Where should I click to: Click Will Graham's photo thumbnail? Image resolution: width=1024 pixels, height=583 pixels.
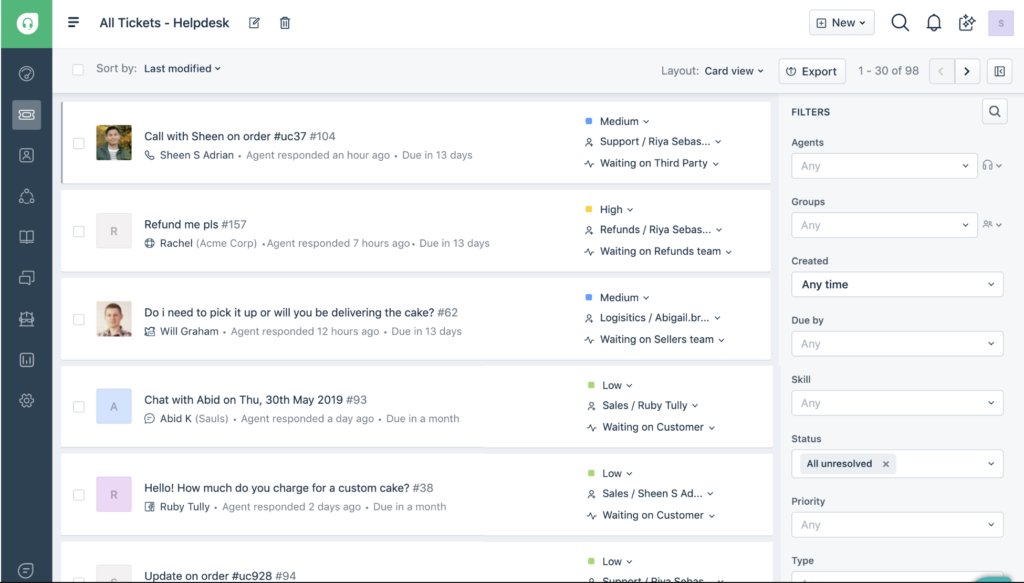[114, 319]
